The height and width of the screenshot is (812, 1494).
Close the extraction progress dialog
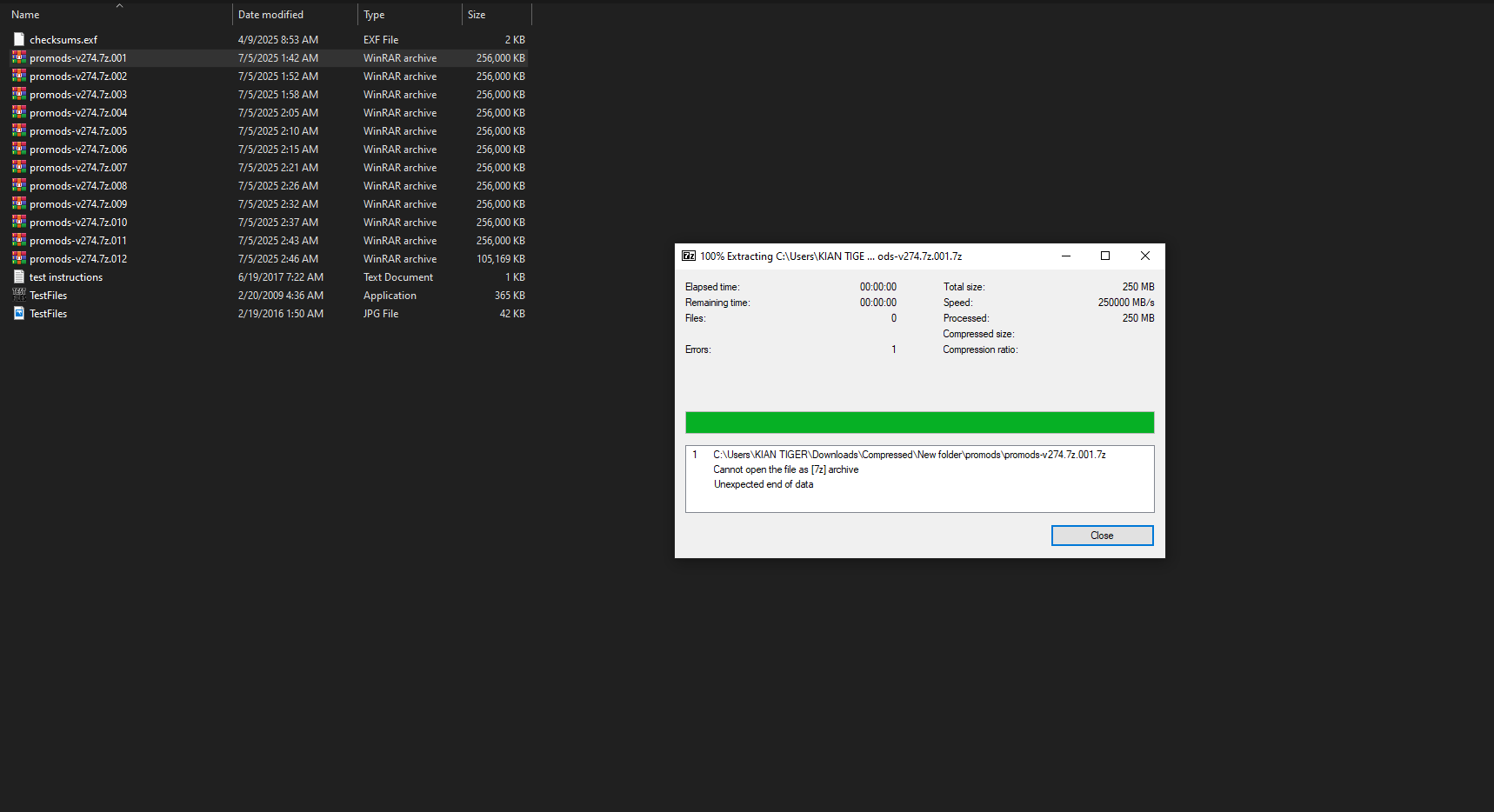(x=1102, y=535)
